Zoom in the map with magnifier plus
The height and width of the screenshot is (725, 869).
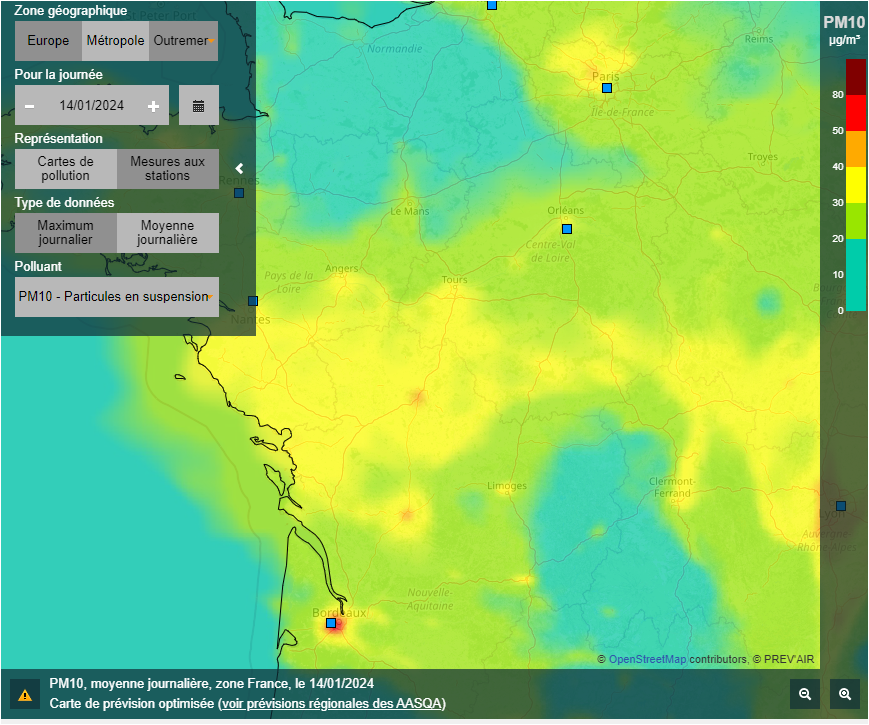point(845,694)
